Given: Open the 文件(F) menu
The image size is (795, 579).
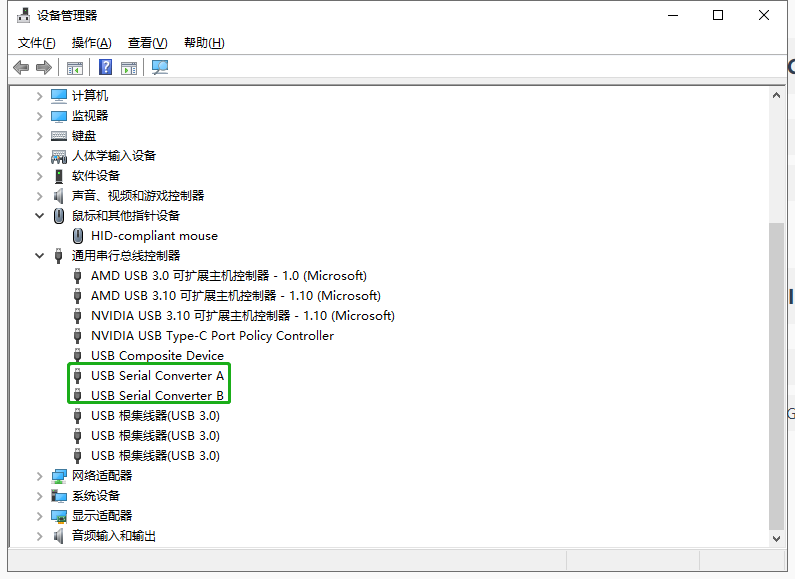Looking at the screenshot, I should (37, 43).
